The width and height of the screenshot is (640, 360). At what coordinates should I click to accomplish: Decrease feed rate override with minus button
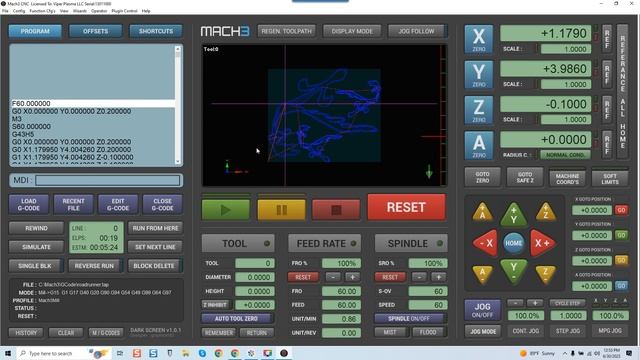[x=333, y=277]
